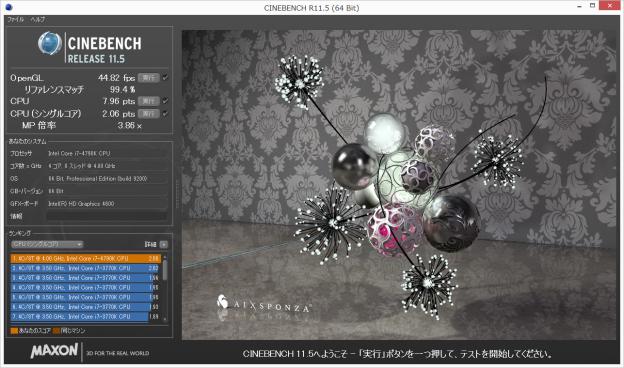Click the Cinebench globe logo icon

pyautogui.click(x=50, y=43)
